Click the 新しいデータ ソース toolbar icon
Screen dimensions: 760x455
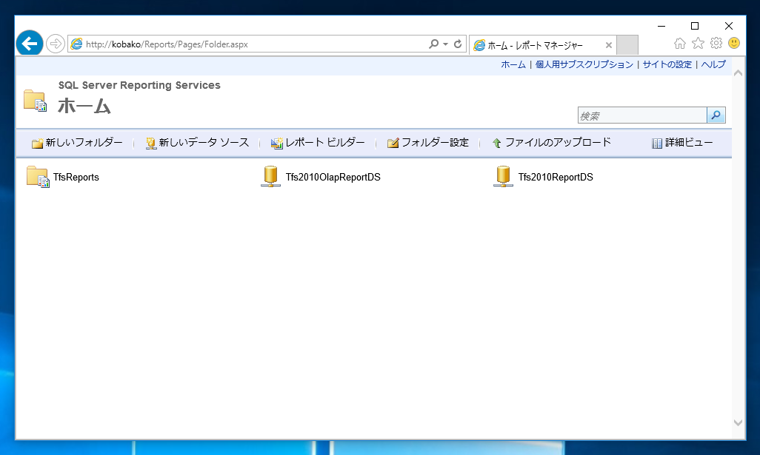click(151, 143)
